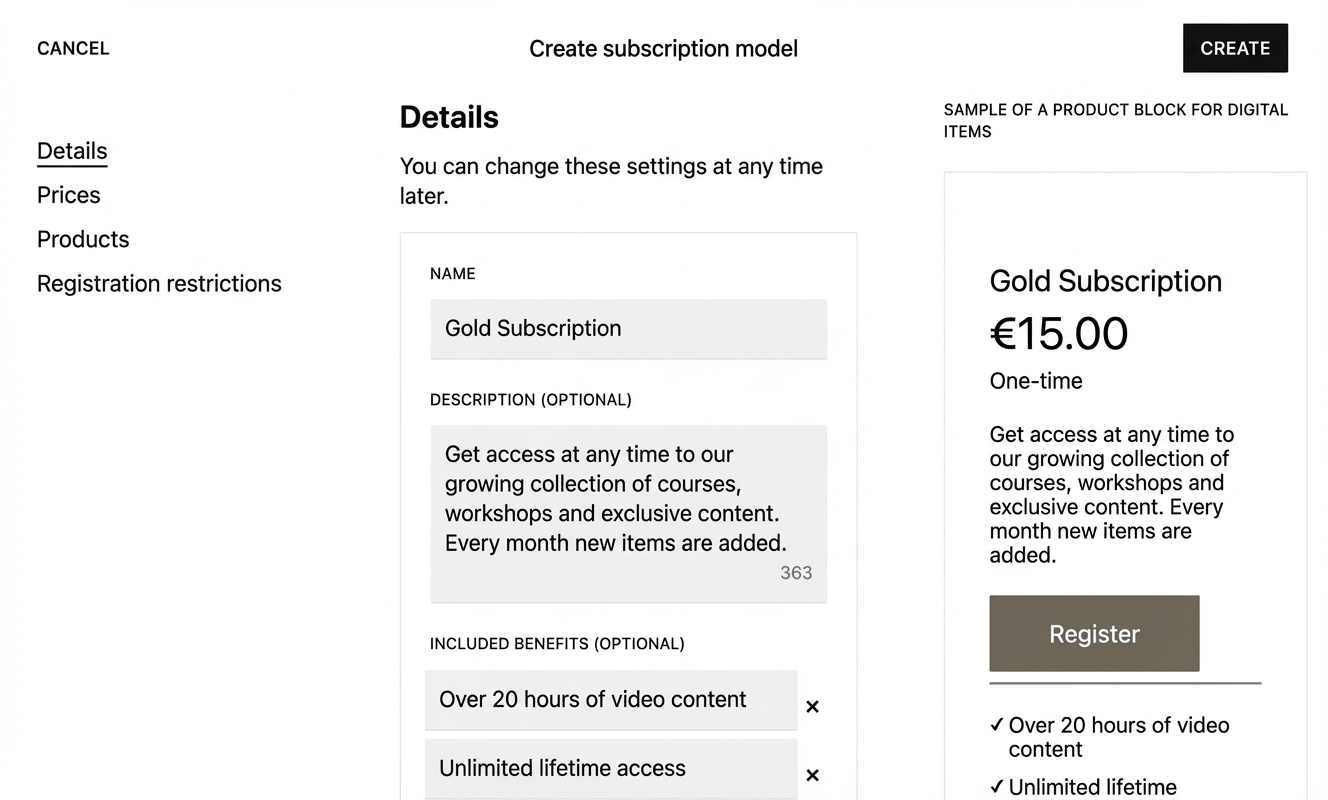
Task: Click the Register button in the preview
Action: [1094, 634]
